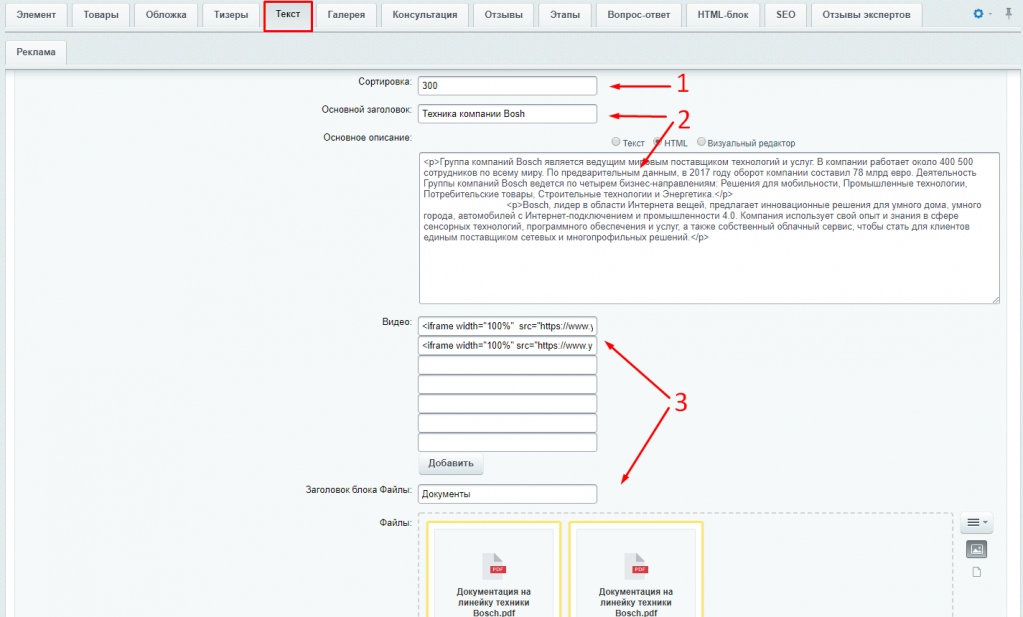Open the Консультация tab
The image size is (1023, 617).
tap(425, 14)
